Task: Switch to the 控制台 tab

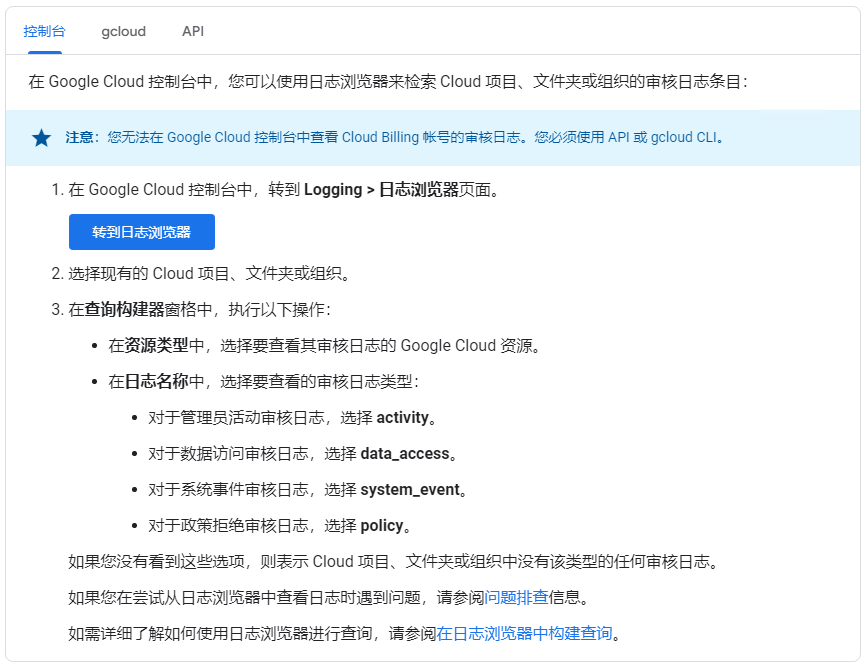Action: (x=44, y=31)
